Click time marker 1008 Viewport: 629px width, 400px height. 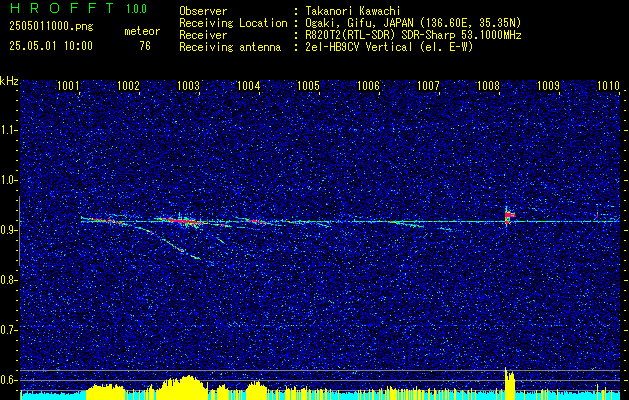pos(488,85)
